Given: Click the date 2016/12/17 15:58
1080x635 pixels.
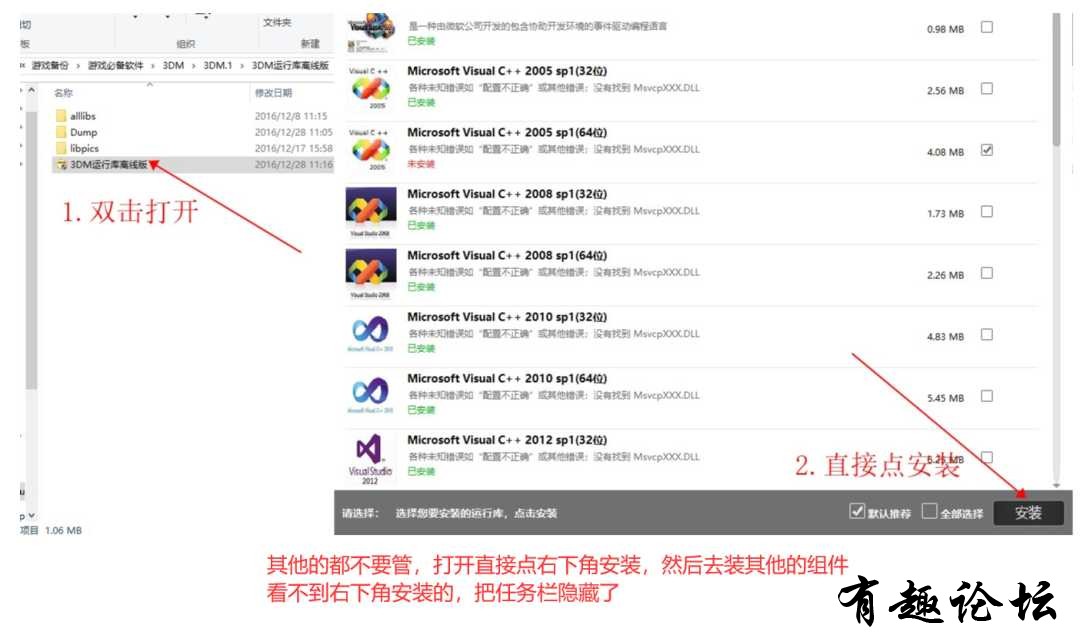Looking at the screenshot, I should (293, 148).
